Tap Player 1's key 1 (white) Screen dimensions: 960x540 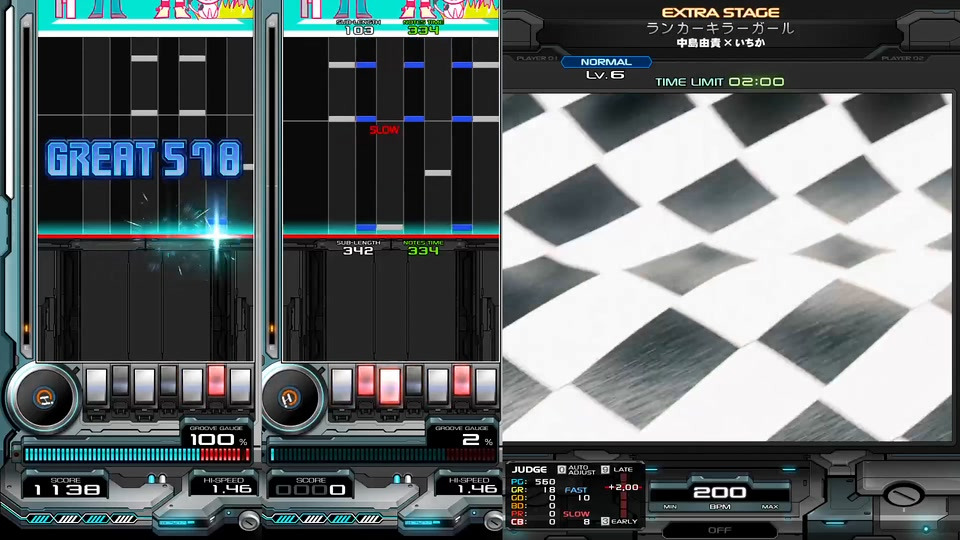(x=96, y=385)
